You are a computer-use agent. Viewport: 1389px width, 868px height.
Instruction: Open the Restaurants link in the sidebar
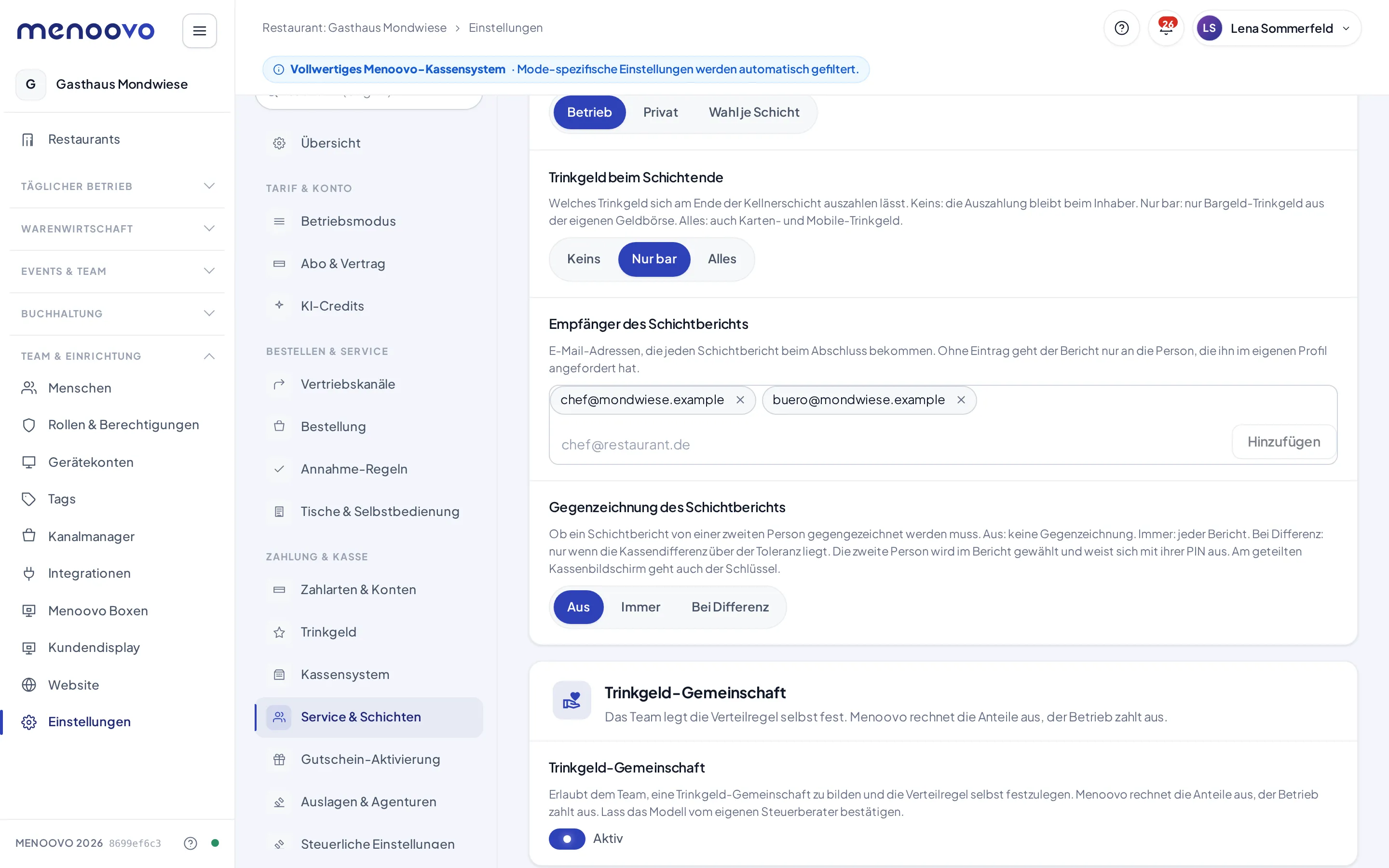[x=117, y=139]
